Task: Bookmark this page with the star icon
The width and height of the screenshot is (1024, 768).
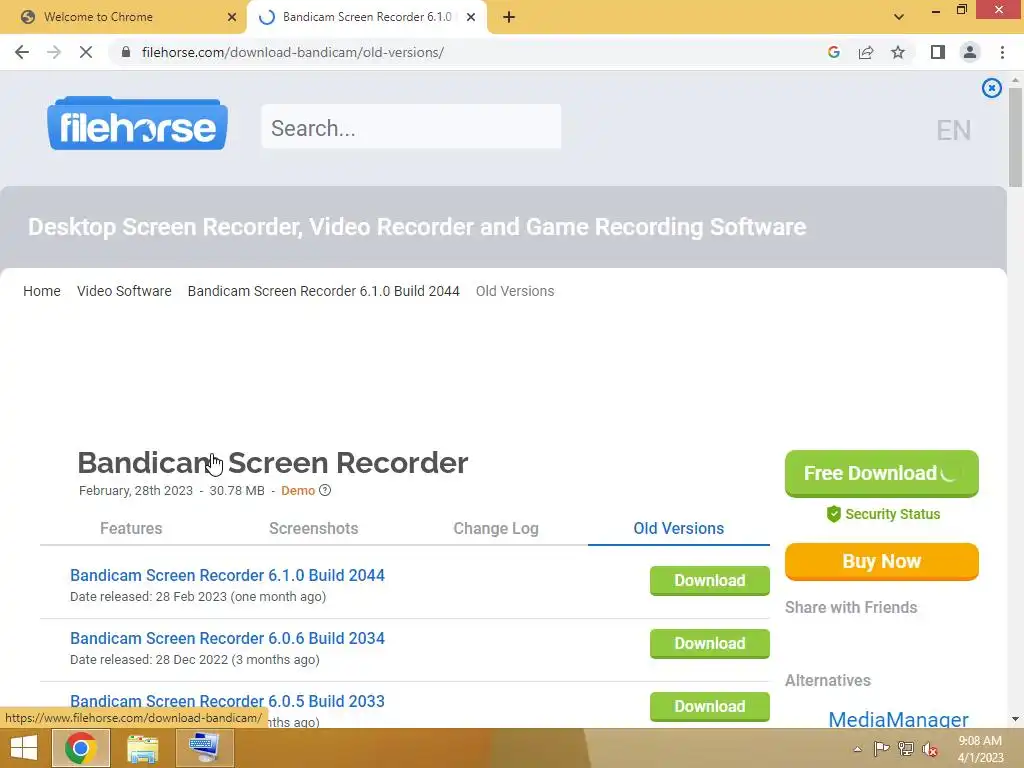Action: (898, 52)
